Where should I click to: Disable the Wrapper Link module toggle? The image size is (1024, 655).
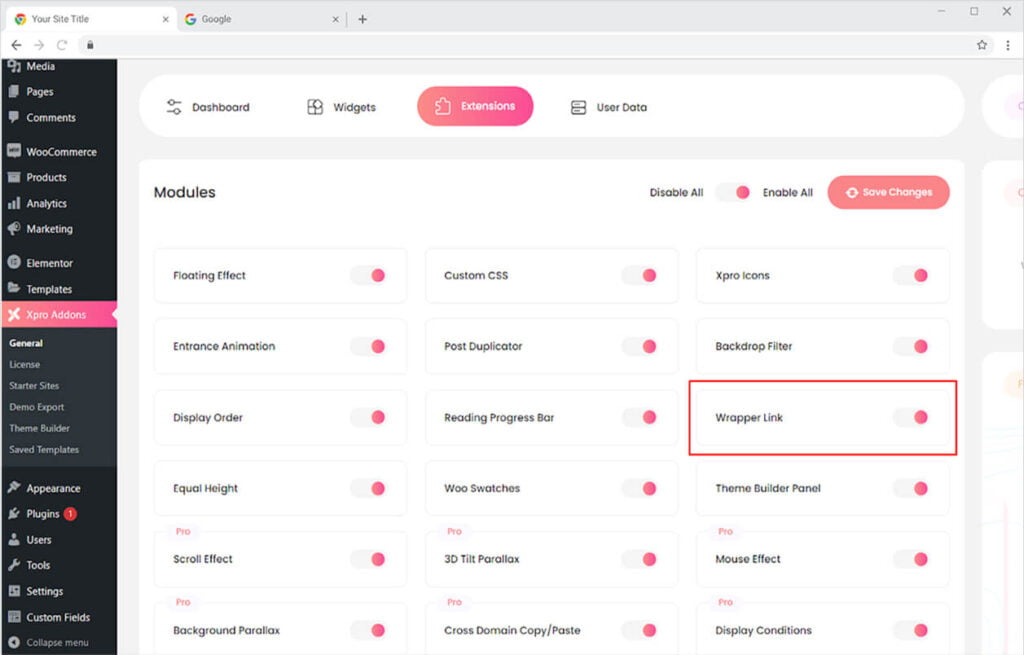pos(911,417)
